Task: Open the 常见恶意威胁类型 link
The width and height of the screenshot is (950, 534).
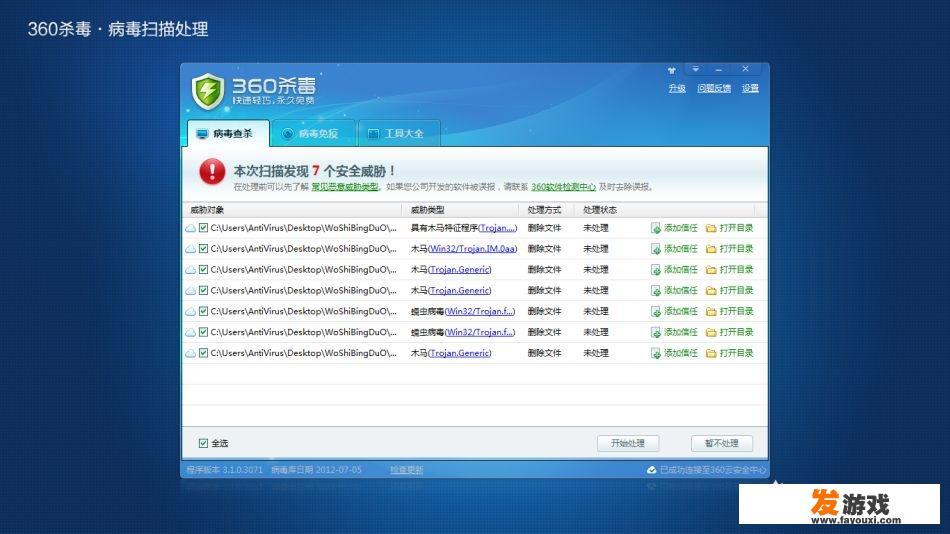Action: point(345,187)
